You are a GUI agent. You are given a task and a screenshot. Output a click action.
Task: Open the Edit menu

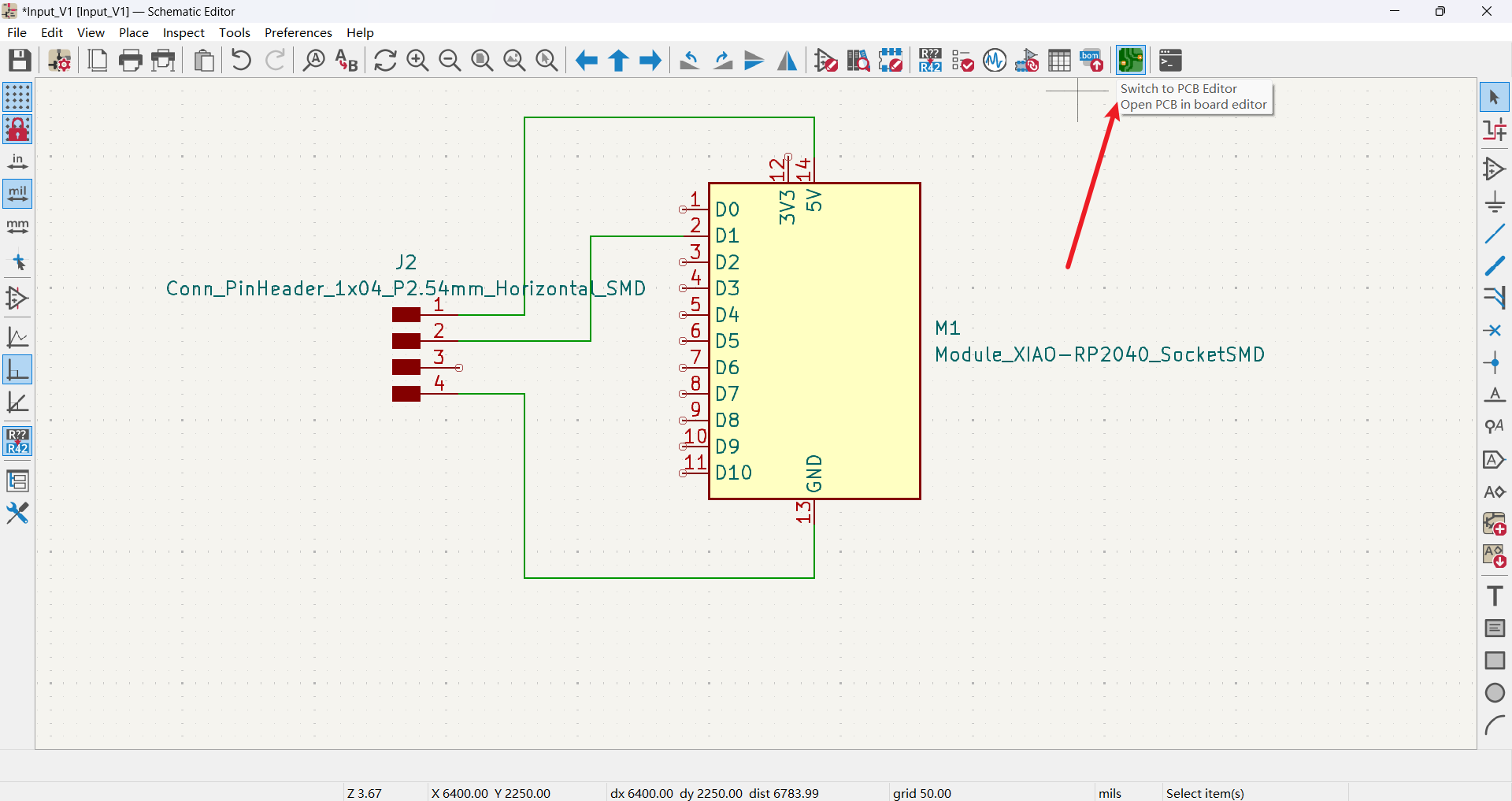point(52,32)
